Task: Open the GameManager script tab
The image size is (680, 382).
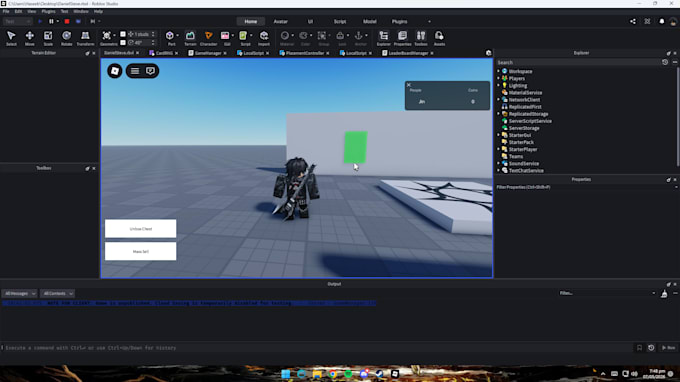Action: (x=208, y=53)
